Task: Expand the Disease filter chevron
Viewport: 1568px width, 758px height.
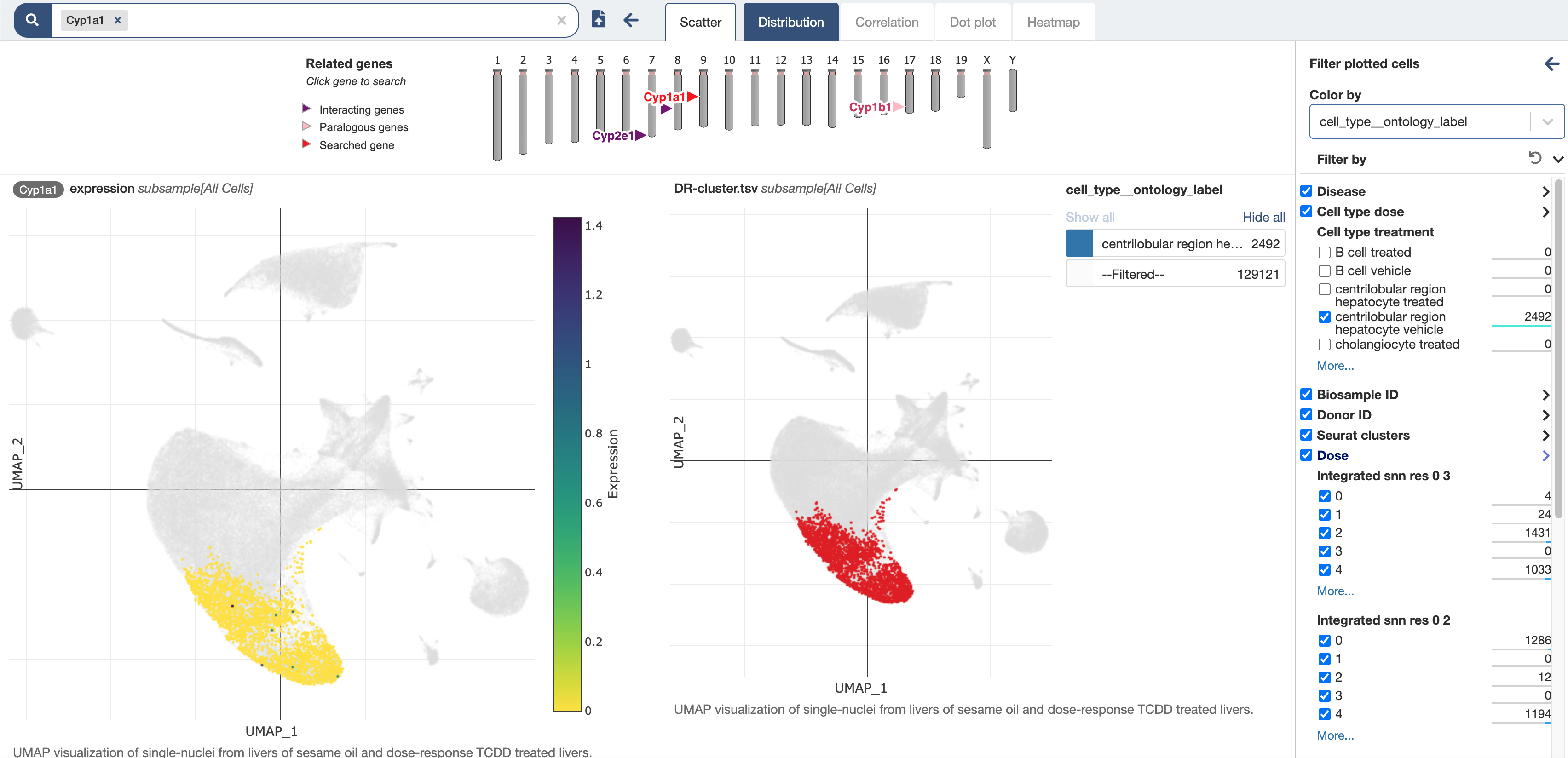Action: click(x=1545, y=192)
